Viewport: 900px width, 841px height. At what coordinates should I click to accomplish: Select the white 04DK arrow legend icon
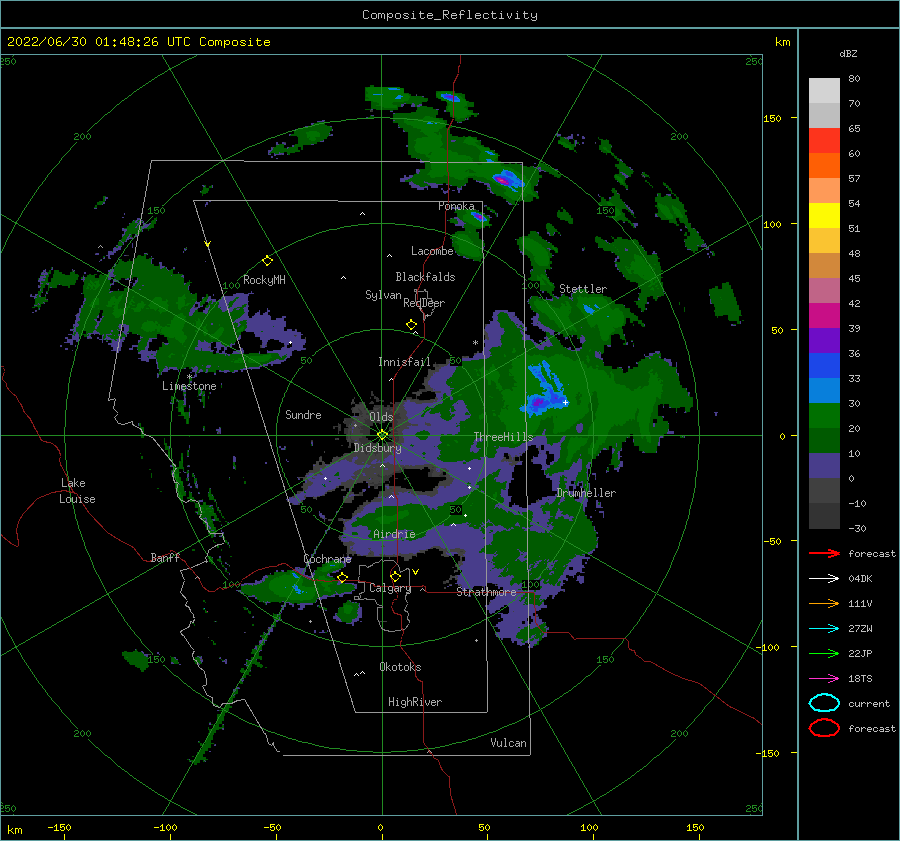(824, 578)
